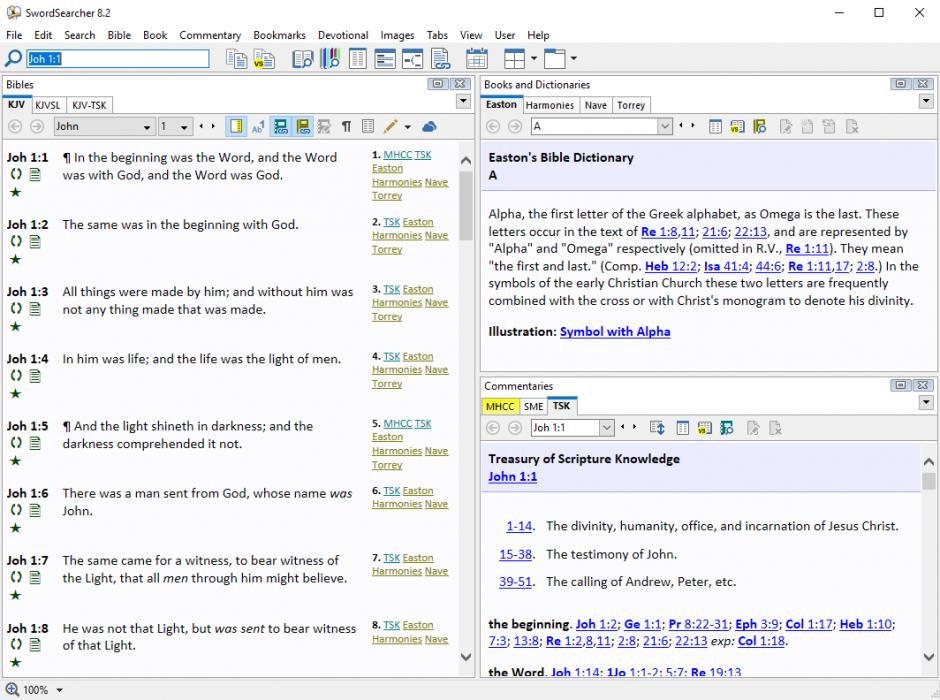The width and height of the screenshot is (940, 700).
Task: Open the Bookmarks menu
Action: point(279,35)
